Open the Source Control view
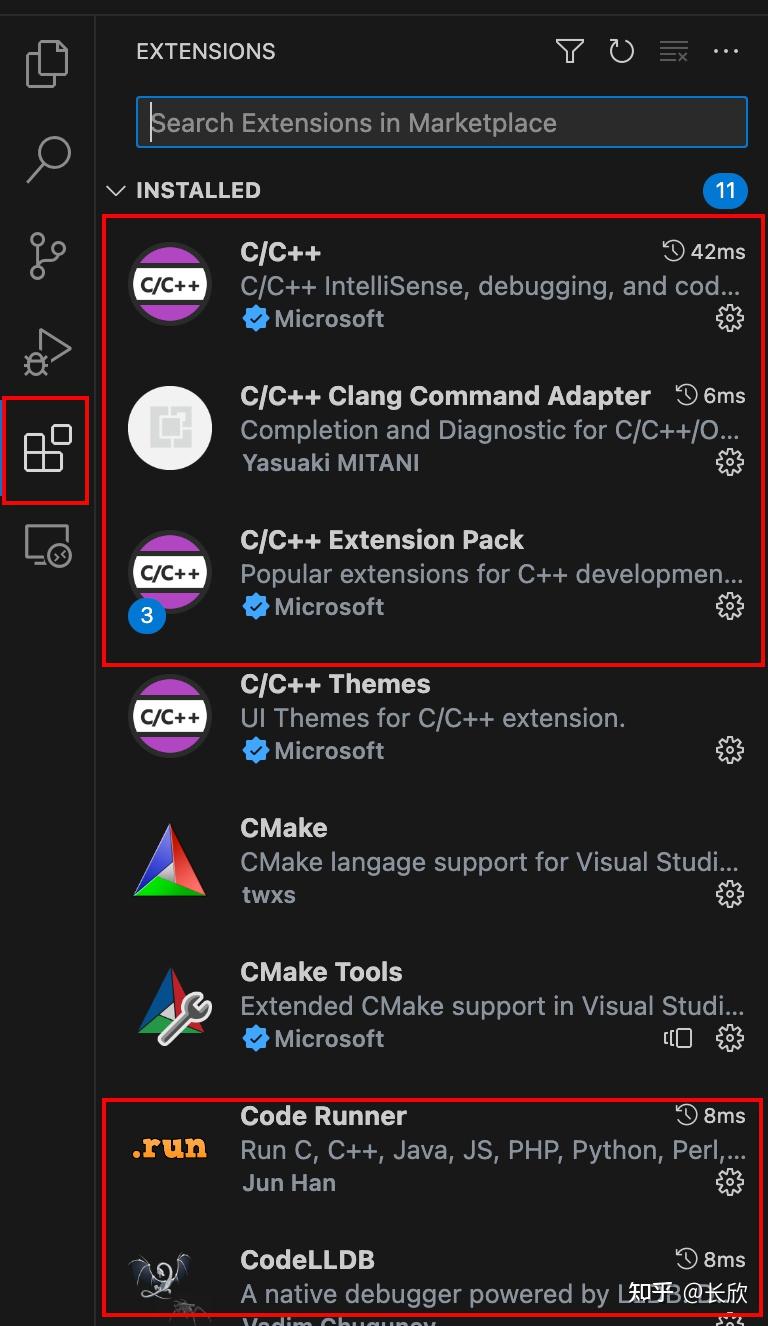Viewport: 768px width, 1326px height. (46, 256)
